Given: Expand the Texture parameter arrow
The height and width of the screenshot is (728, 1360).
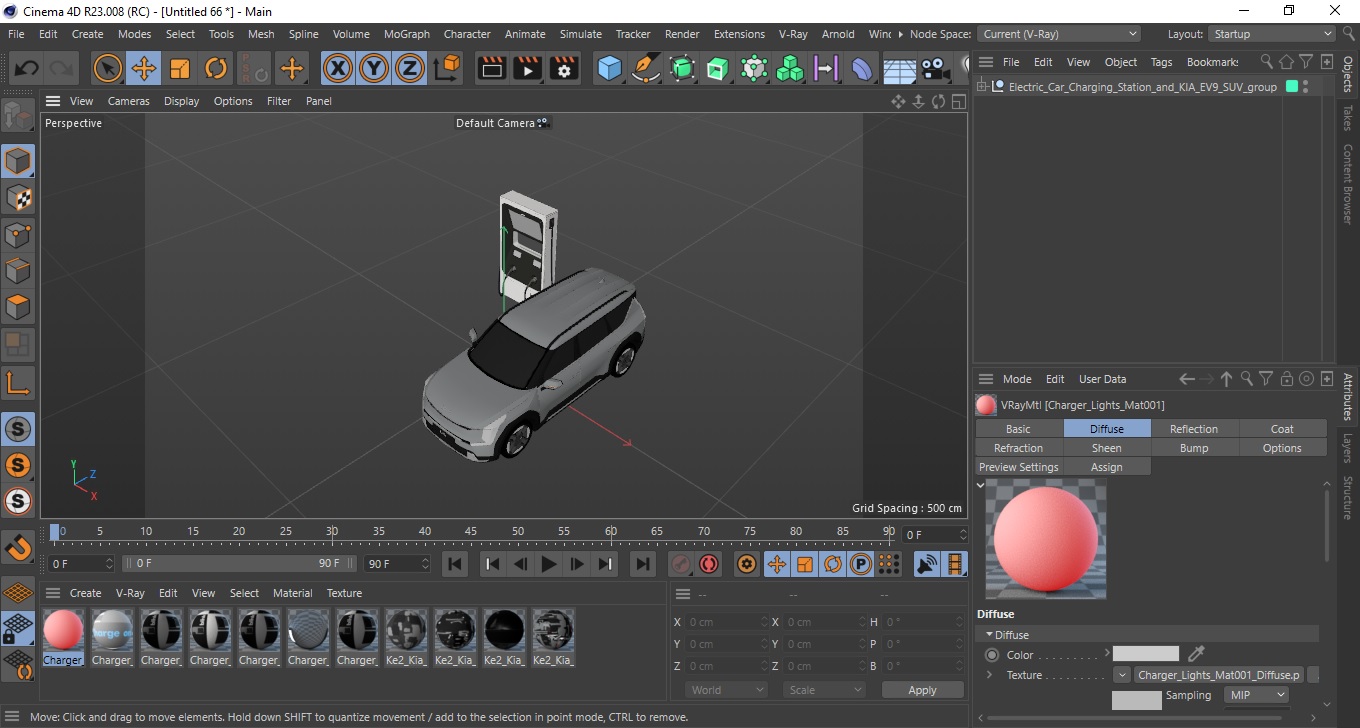Looking at the screenshot, I should pos(989,675).
